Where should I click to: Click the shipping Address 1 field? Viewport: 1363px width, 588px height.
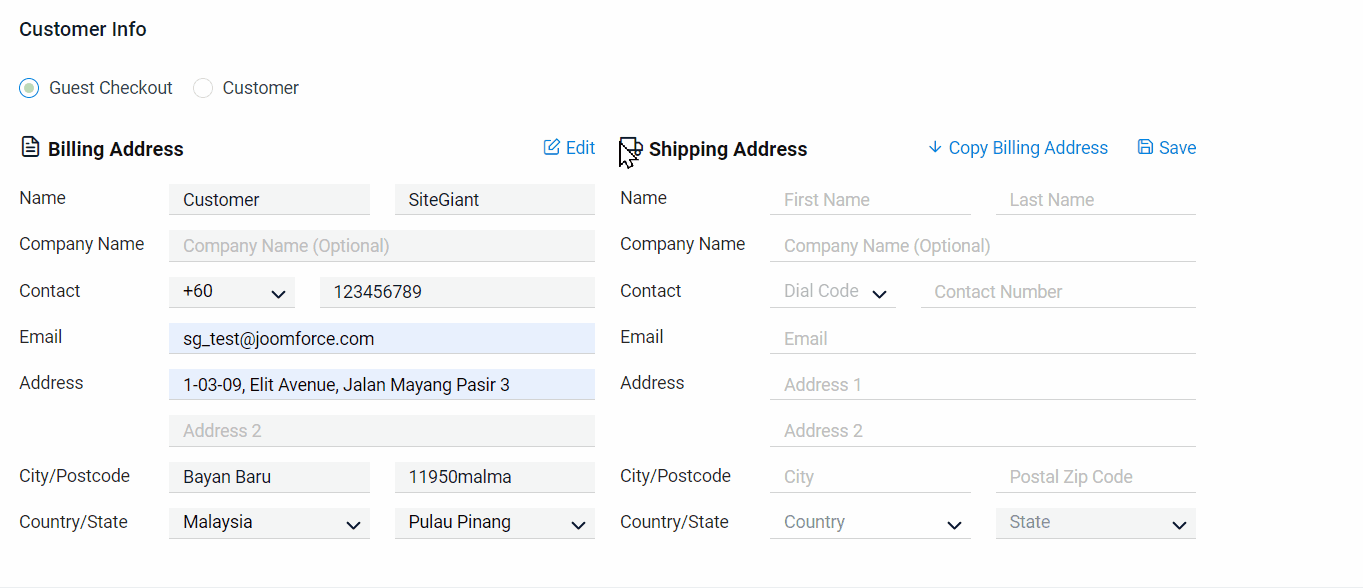(x=982, y=385)
